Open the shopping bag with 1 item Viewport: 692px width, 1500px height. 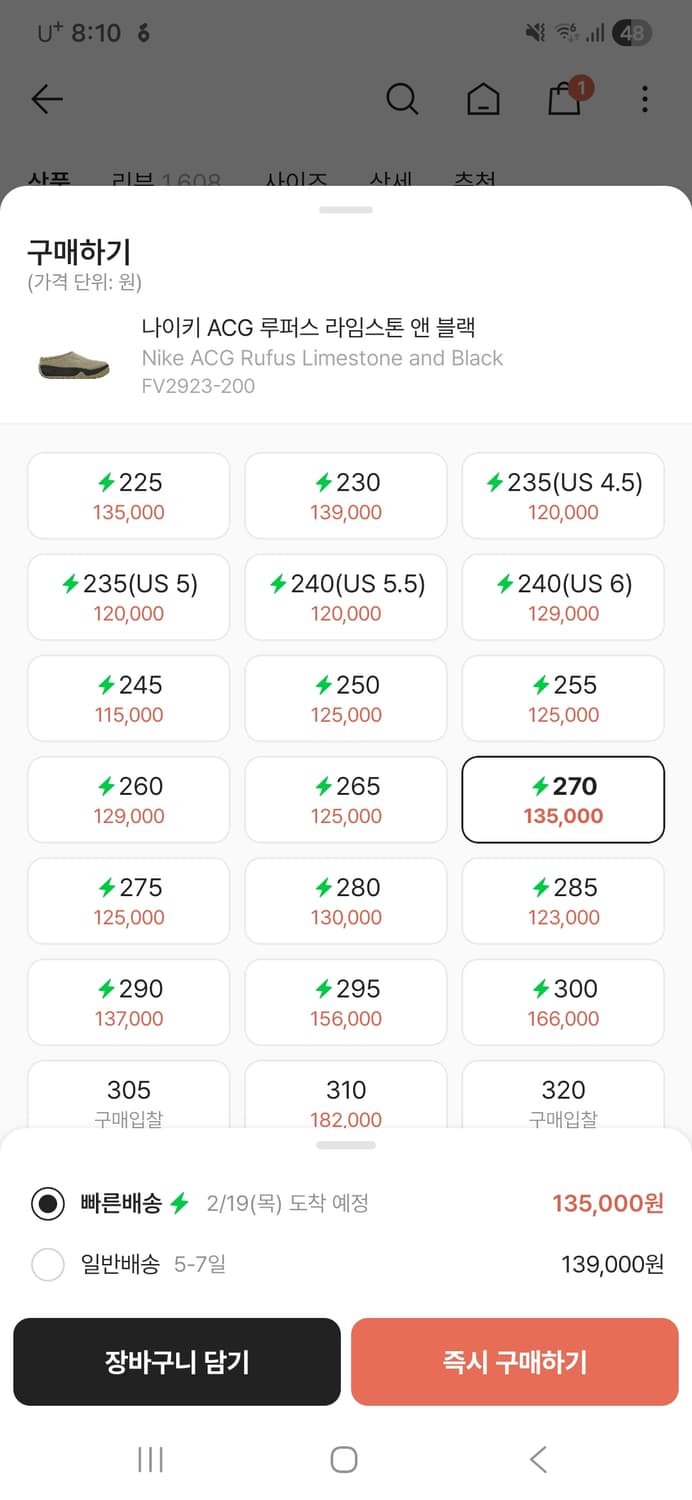(563, 101)
